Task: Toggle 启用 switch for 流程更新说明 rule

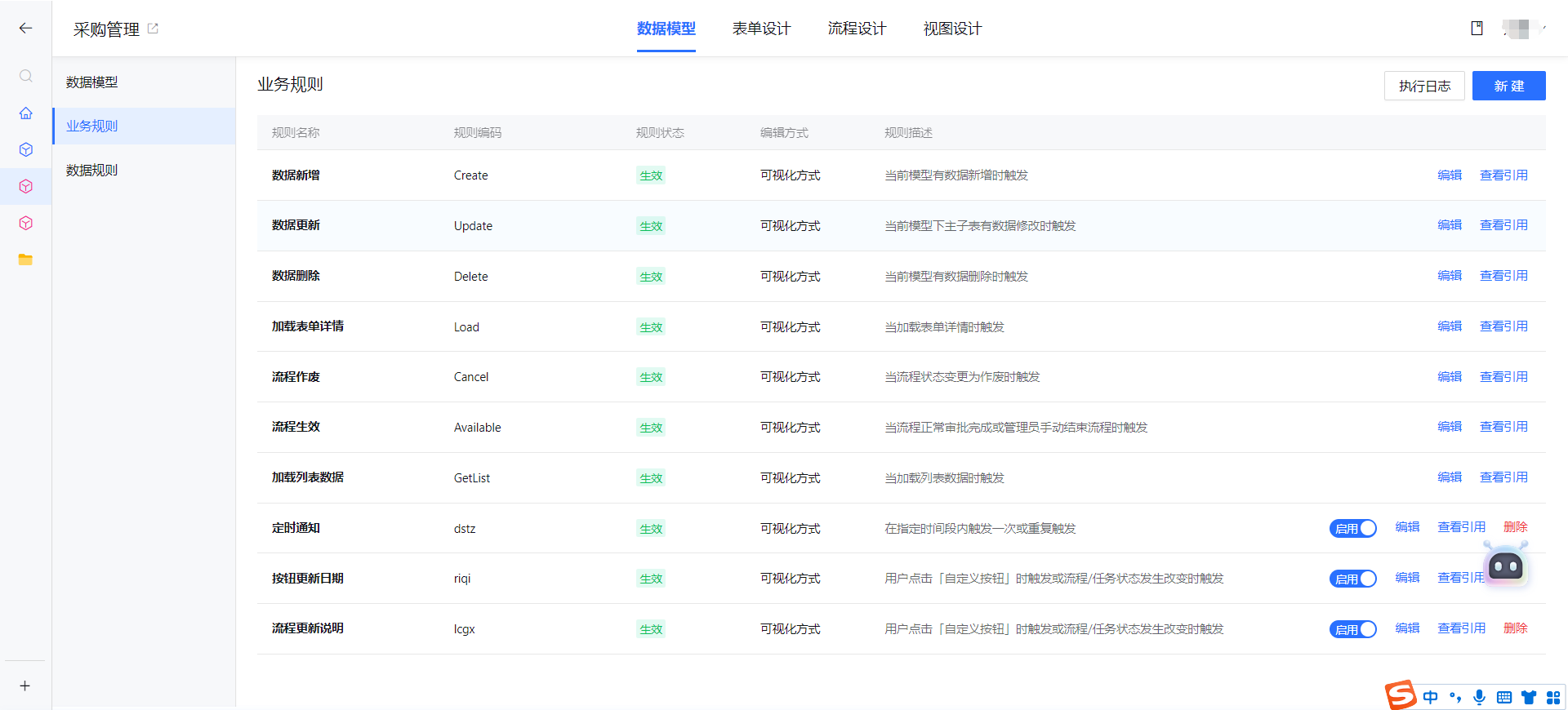Action: click(1352, 629)
